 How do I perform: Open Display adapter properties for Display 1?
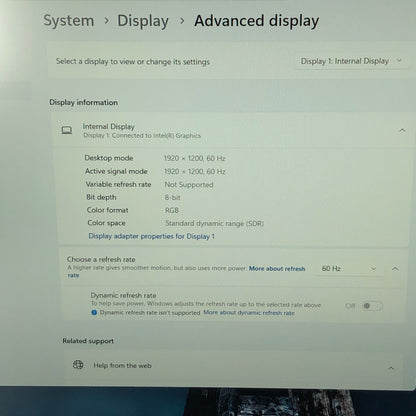click(x=152, y=236)
